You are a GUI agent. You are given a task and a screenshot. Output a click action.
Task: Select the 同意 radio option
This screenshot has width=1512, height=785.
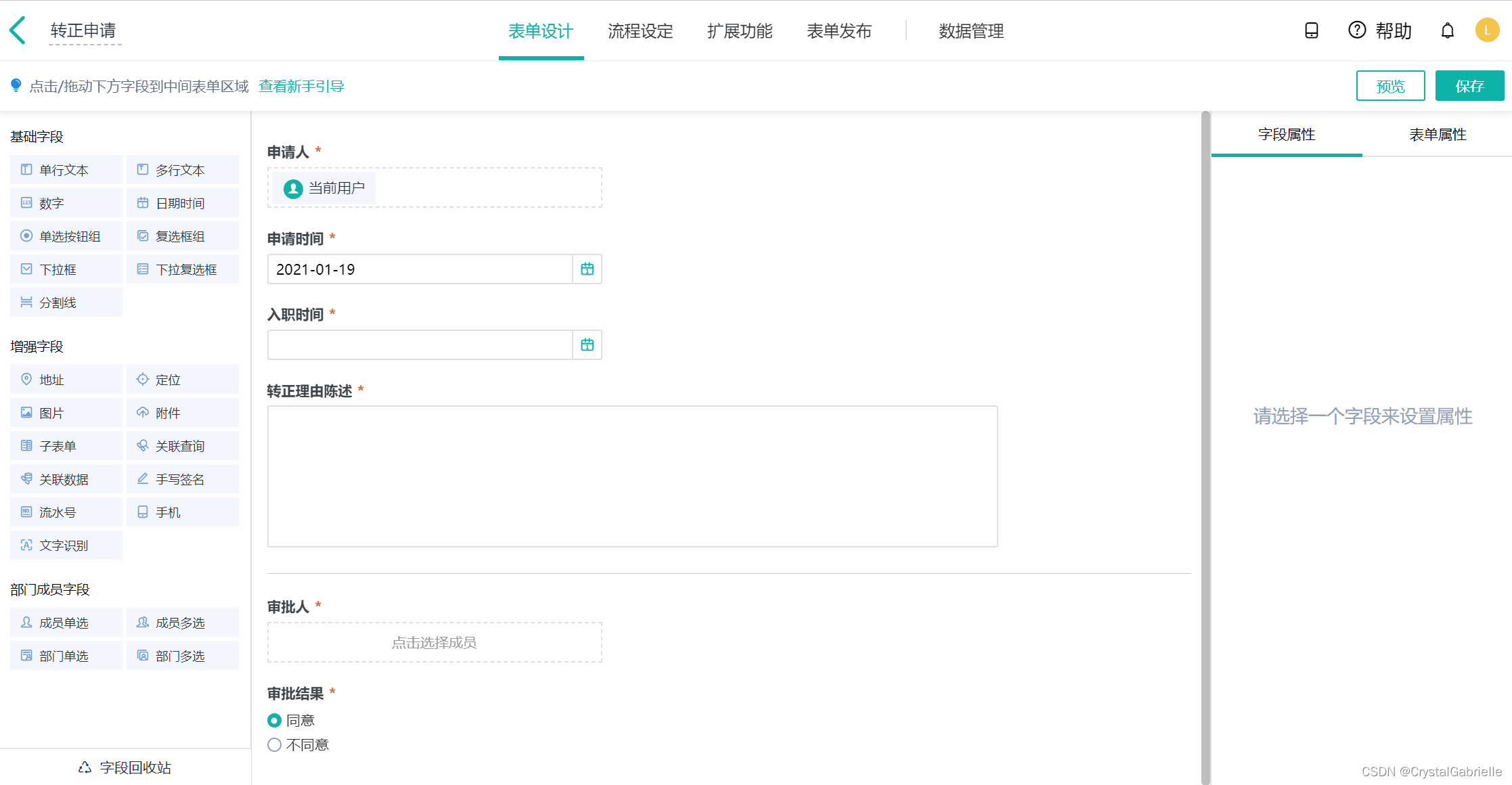[274, 721]
